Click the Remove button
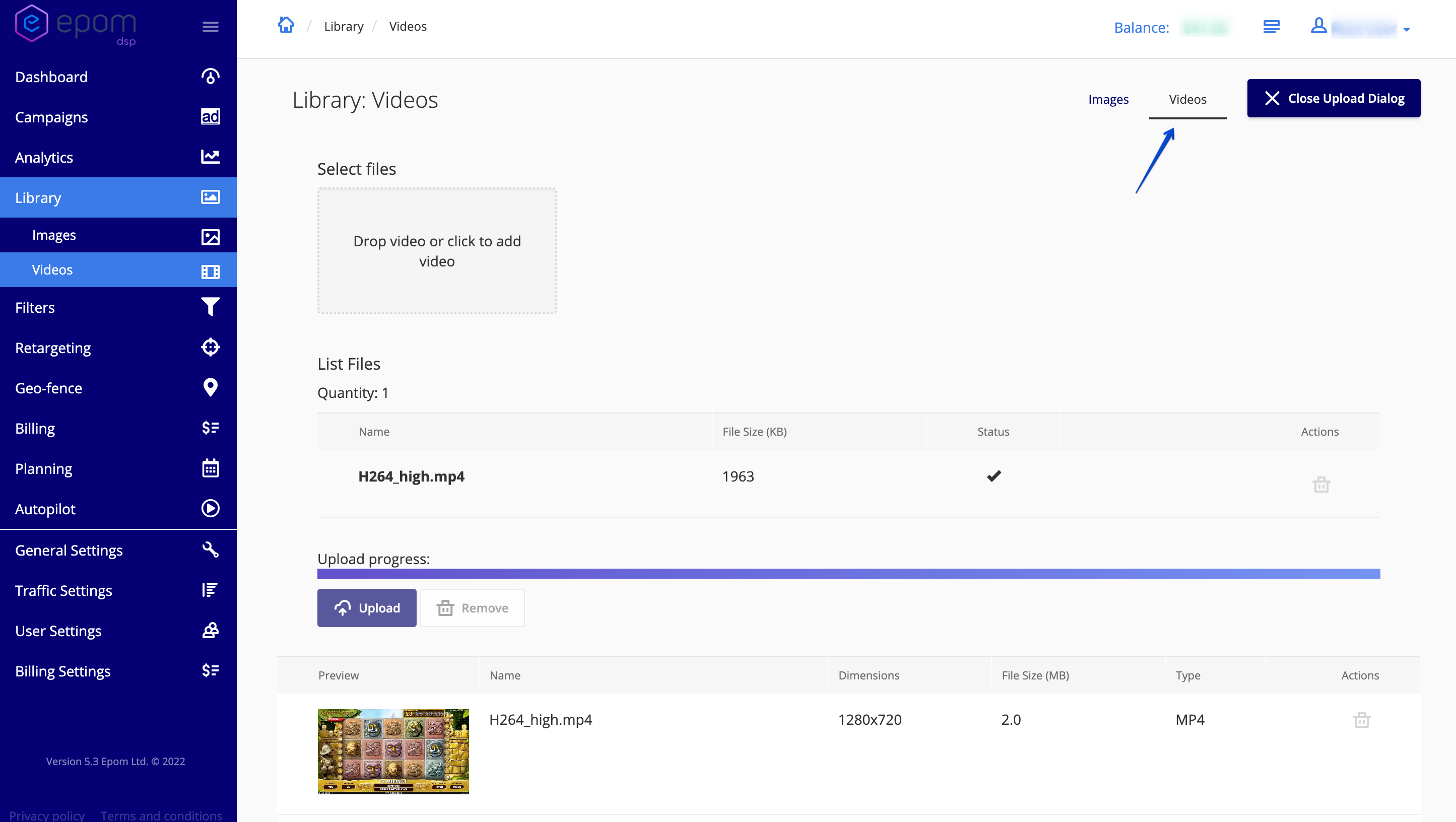Viewport: 1456px width, 822px height. 473,608
